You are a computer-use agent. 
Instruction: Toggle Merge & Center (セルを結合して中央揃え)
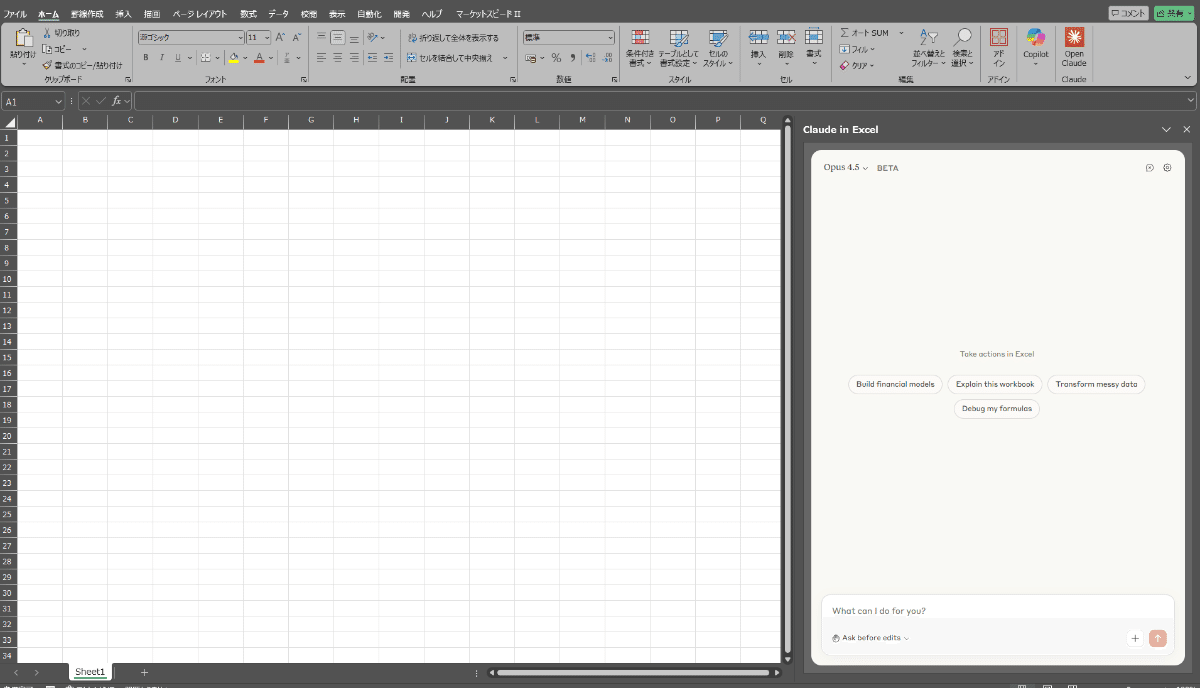coord(452,58)
